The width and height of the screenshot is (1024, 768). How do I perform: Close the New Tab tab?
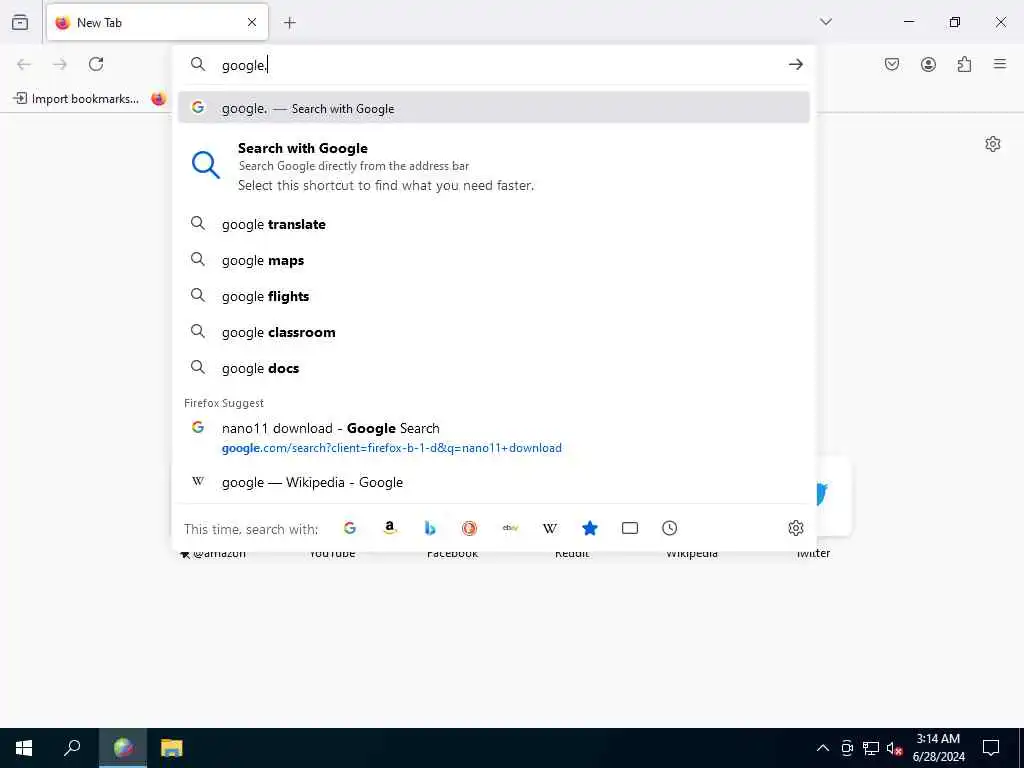click(x=252, y=22)
